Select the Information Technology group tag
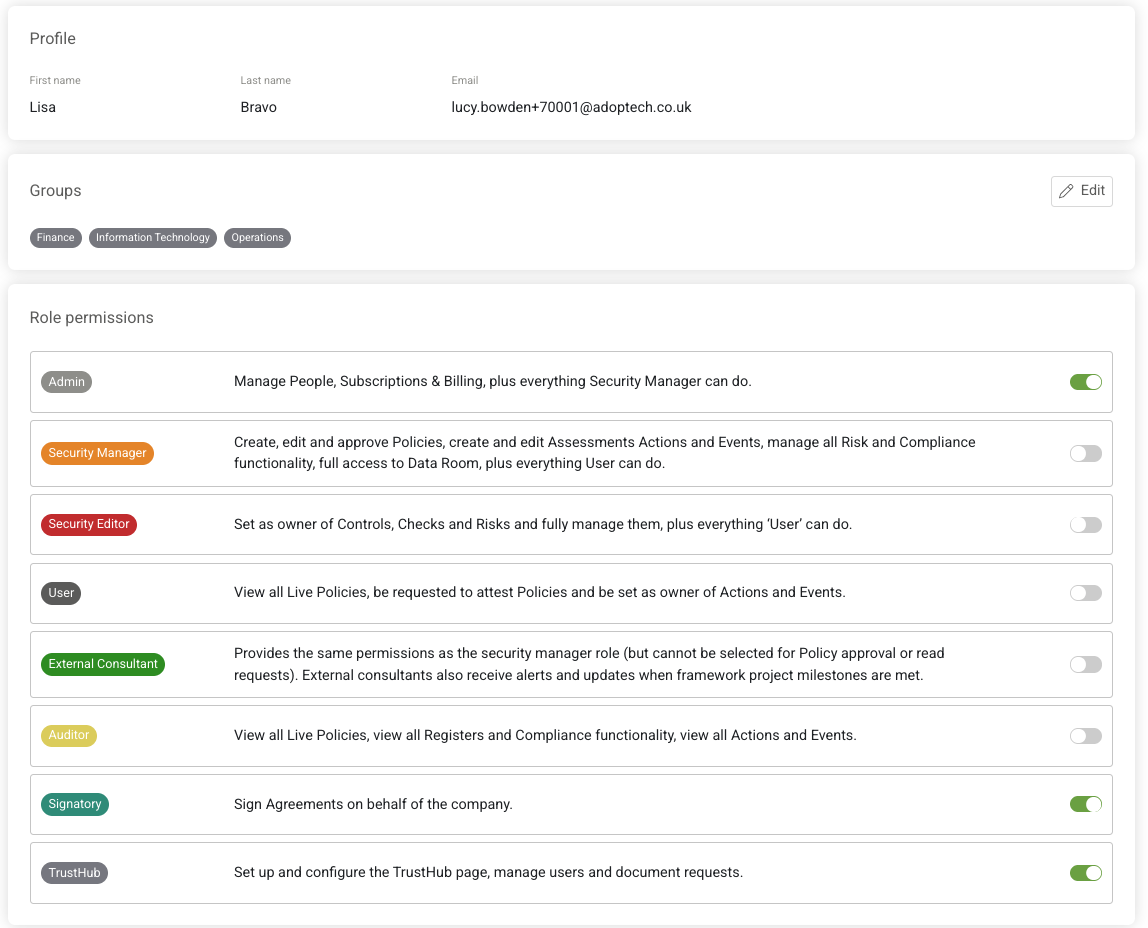Image resolution: width=1148 pixels, height=928 pixels. (x=153, y=238)
